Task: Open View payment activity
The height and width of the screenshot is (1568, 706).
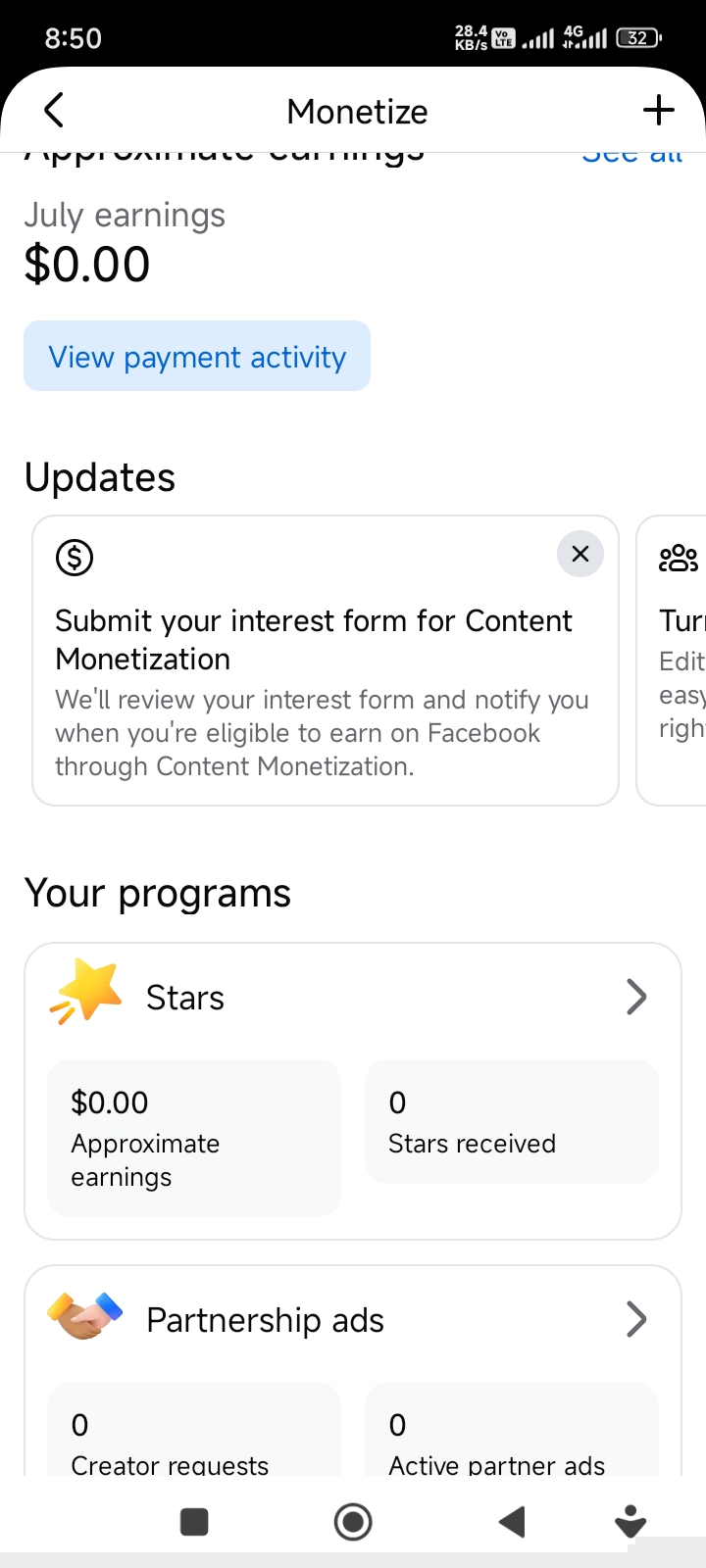Action: [x=197, y=356]
